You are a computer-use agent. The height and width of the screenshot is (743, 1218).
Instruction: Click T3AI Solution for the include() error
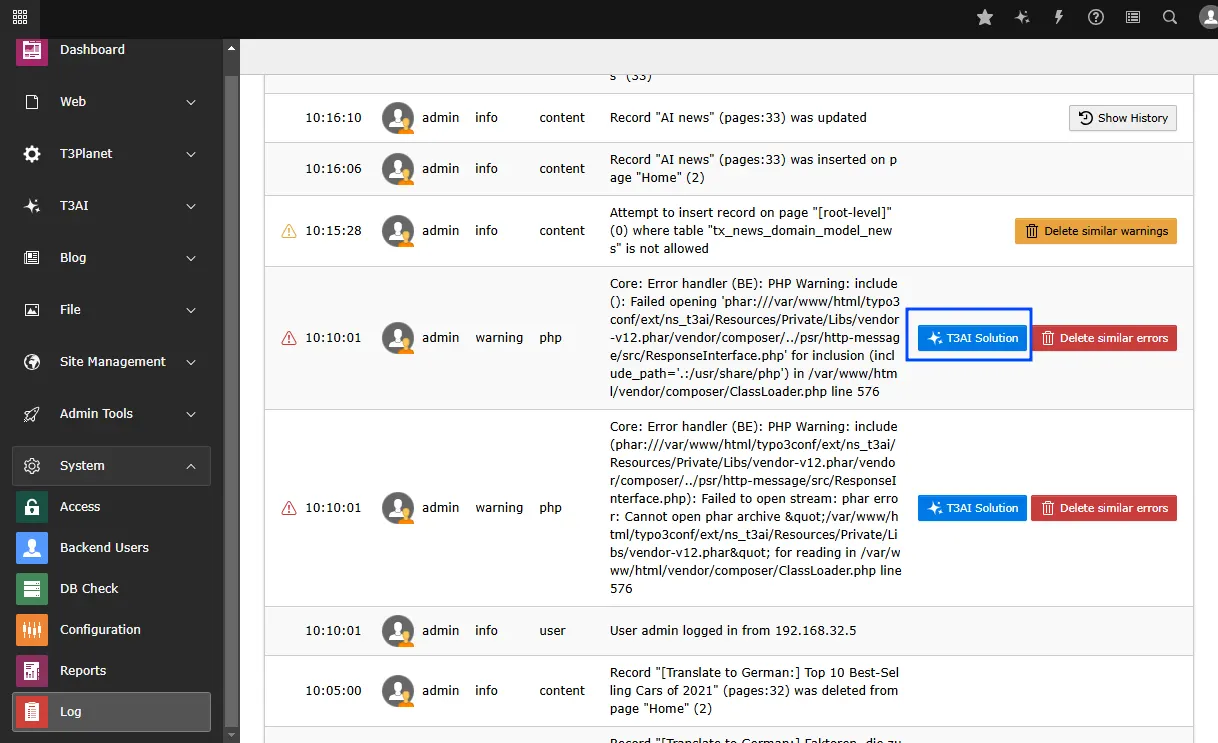pos(973,338)
